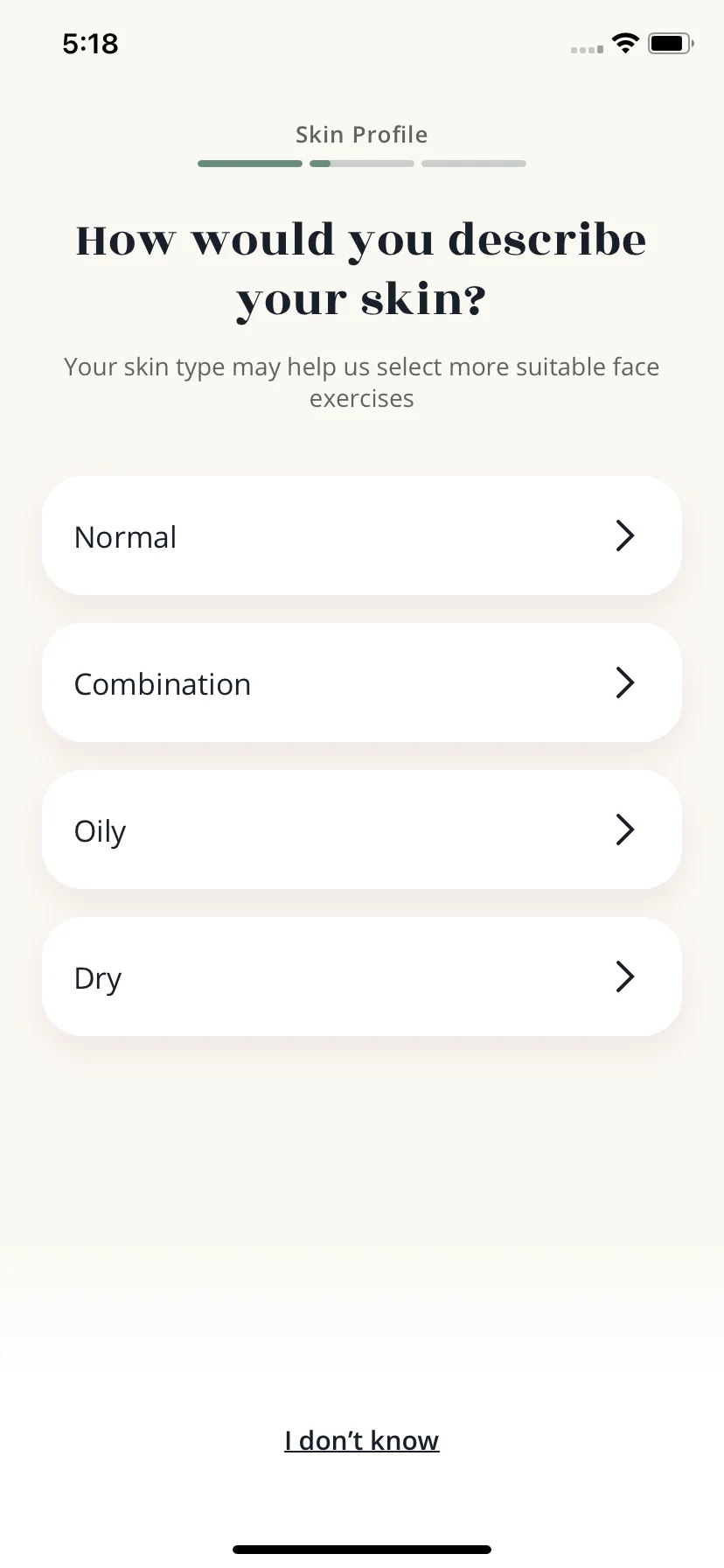Select the Oily skin type option
The image size is (724, 1568).
coord(362,829)
